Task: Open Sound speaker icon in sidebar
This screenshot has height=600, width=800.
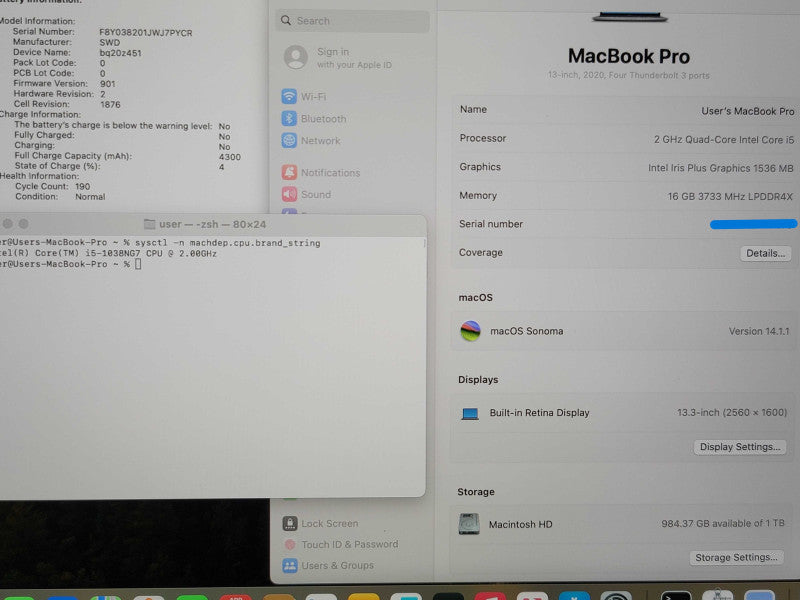Action: coord(289,194)
